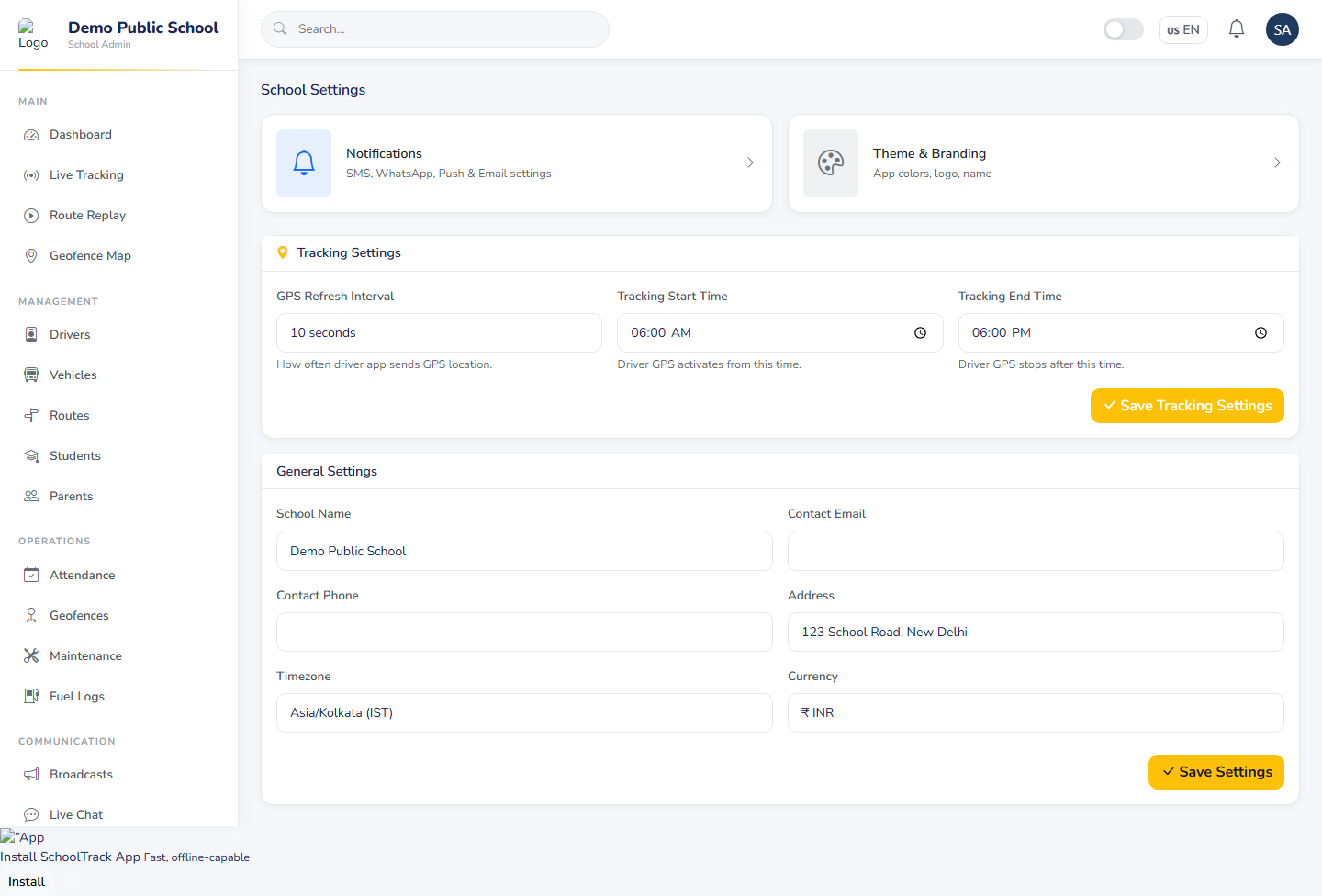Open the US EN language selector
The height and width of the screenshot is (896, 1322).
pyautogui.click(x=1183, y=29)
